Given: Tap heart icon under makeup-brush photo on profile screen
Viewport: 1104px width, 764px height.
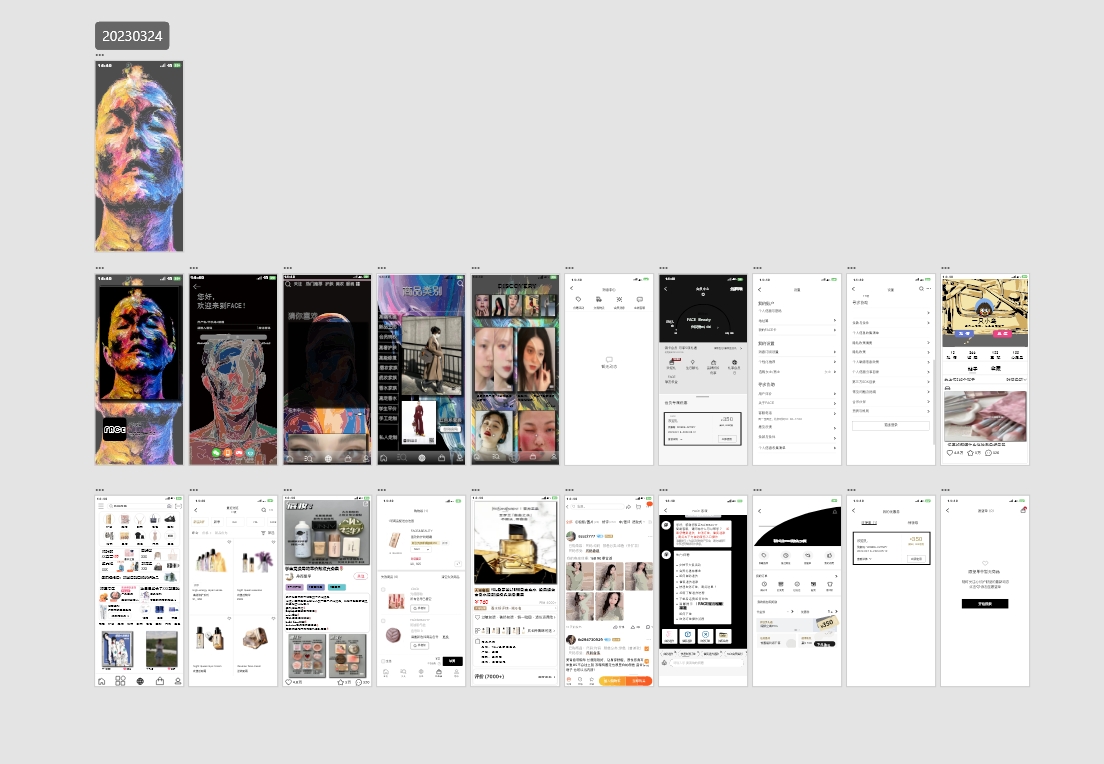Looking at the screenshot, I should click(949, 453).
